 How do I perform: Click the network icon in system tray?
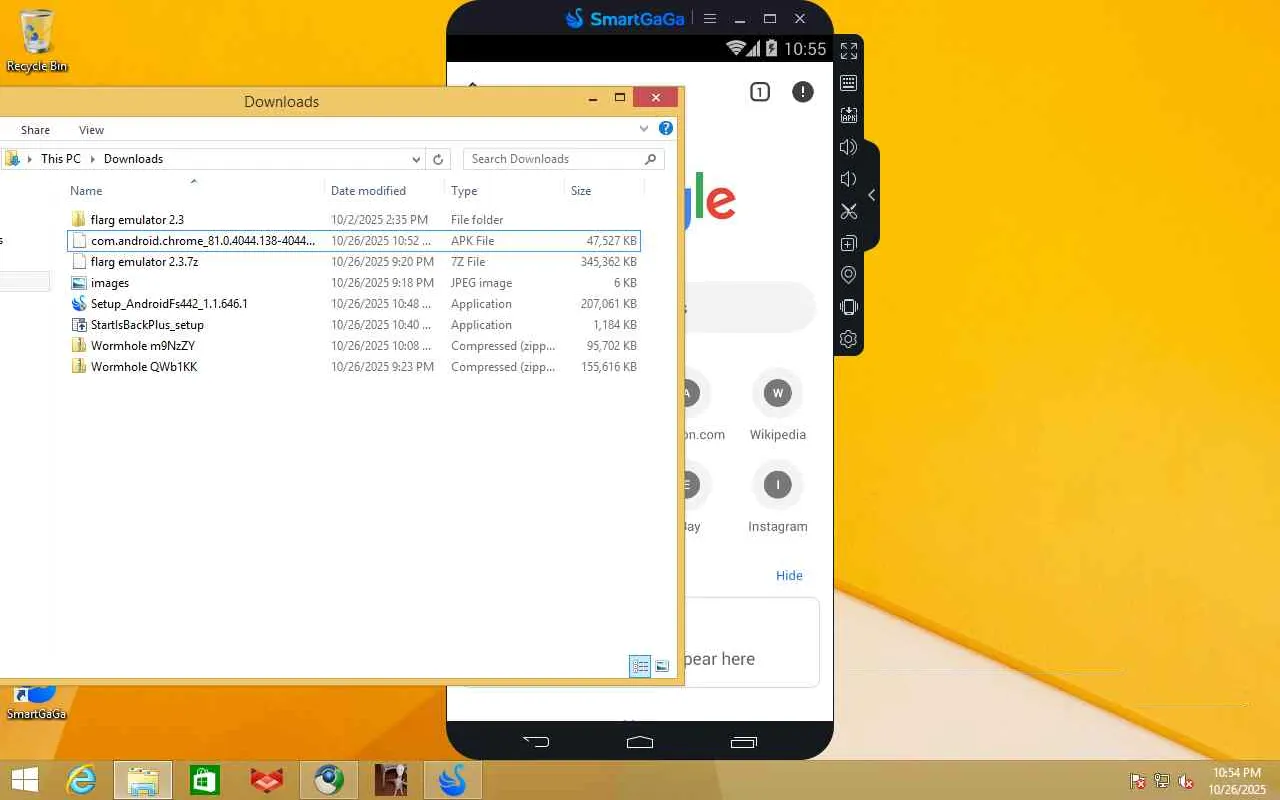[1162, 781]
